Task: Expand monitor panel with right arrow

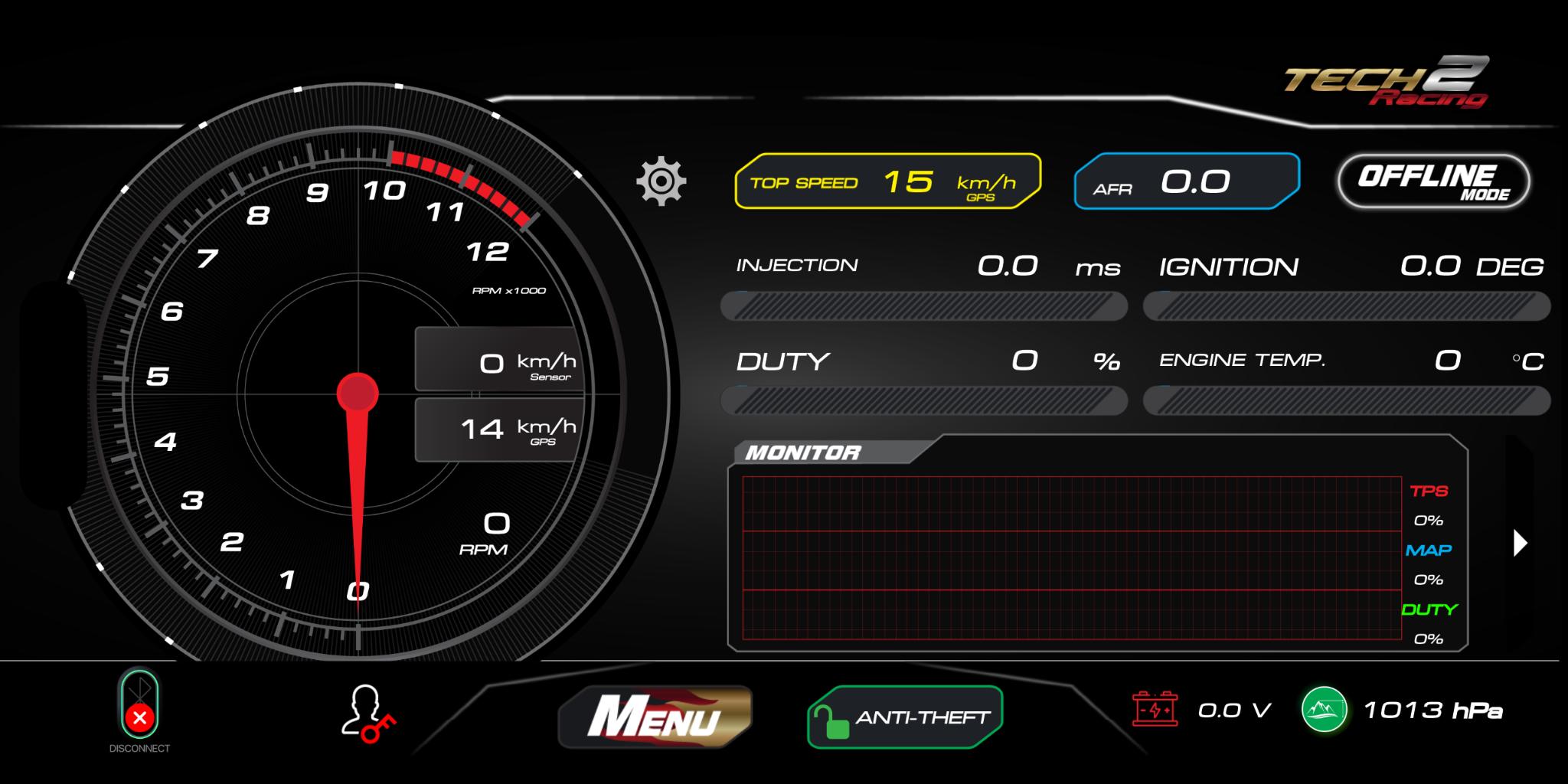Action: coord(1521,543)
